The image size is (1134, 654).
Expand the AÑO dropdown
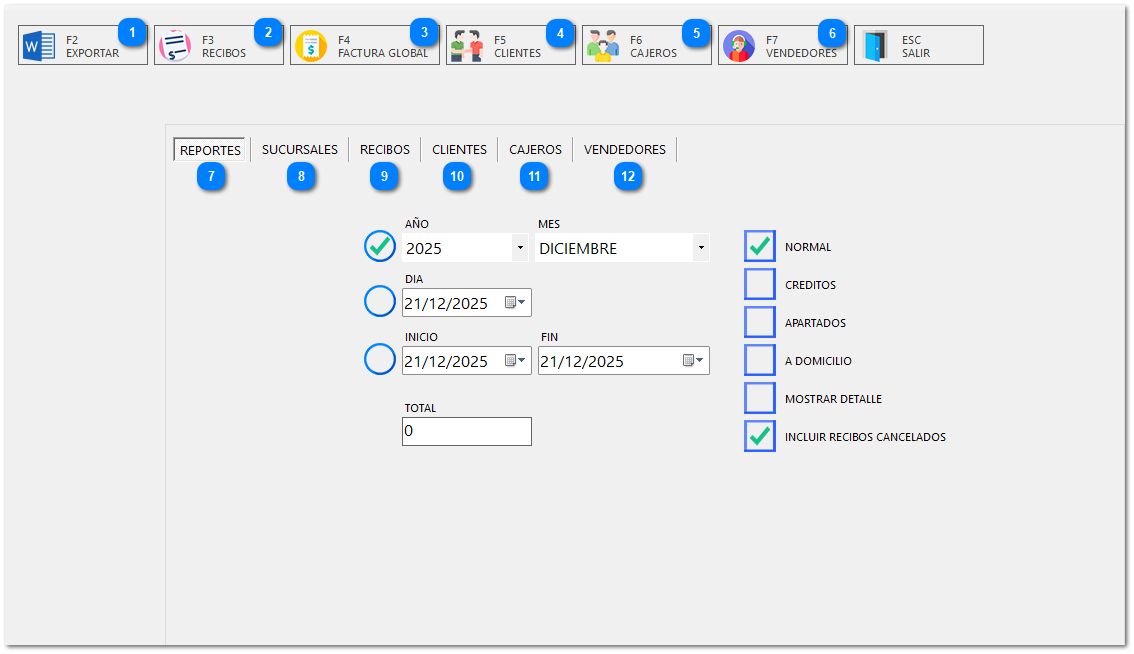click(x=519, y=247)
